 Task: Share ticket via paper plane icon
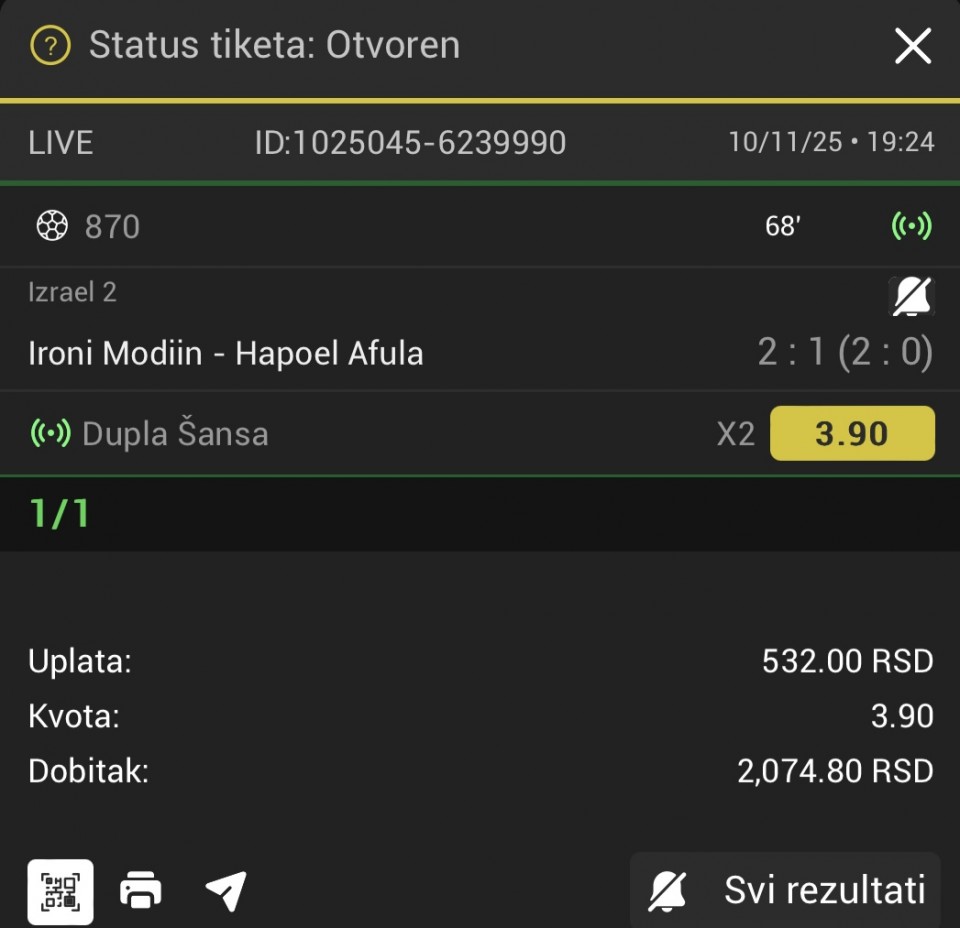(x=226, y=890)
